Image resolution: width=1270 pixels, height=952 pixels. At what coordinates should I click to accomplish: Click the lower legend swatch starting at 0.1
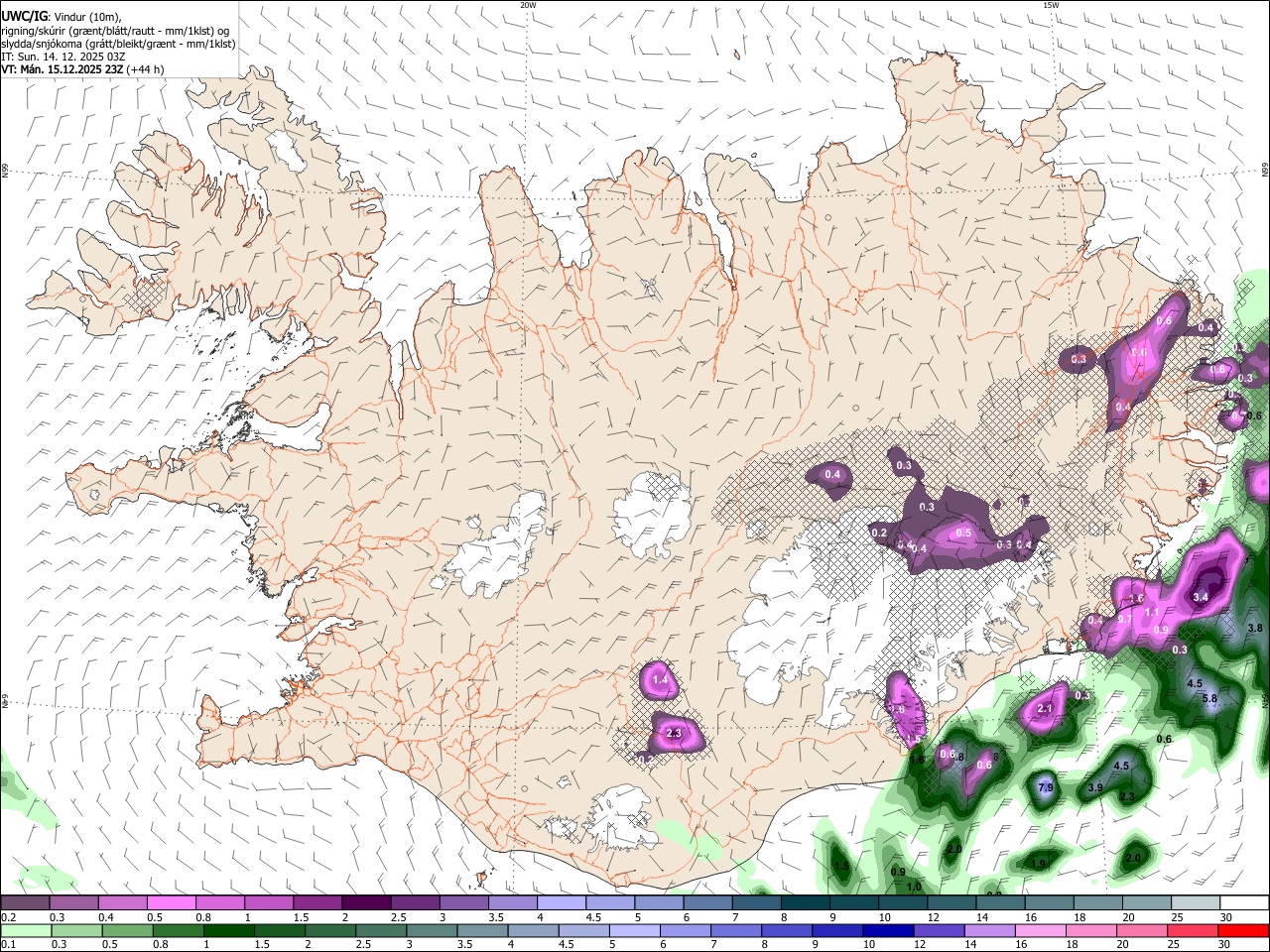click(26, 931)
